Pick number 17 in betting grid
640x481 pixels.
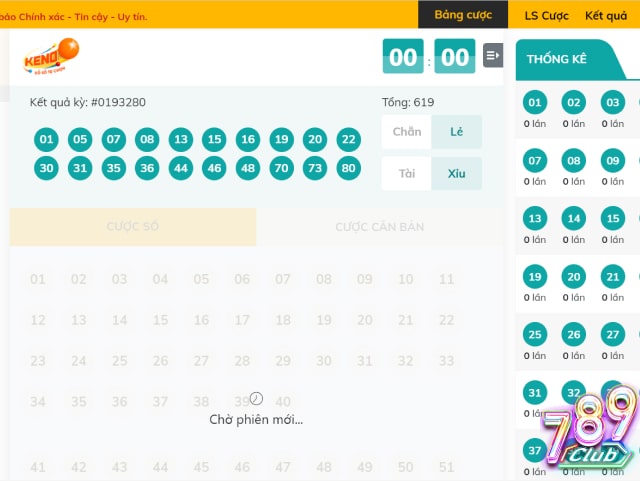pos(242,320)
